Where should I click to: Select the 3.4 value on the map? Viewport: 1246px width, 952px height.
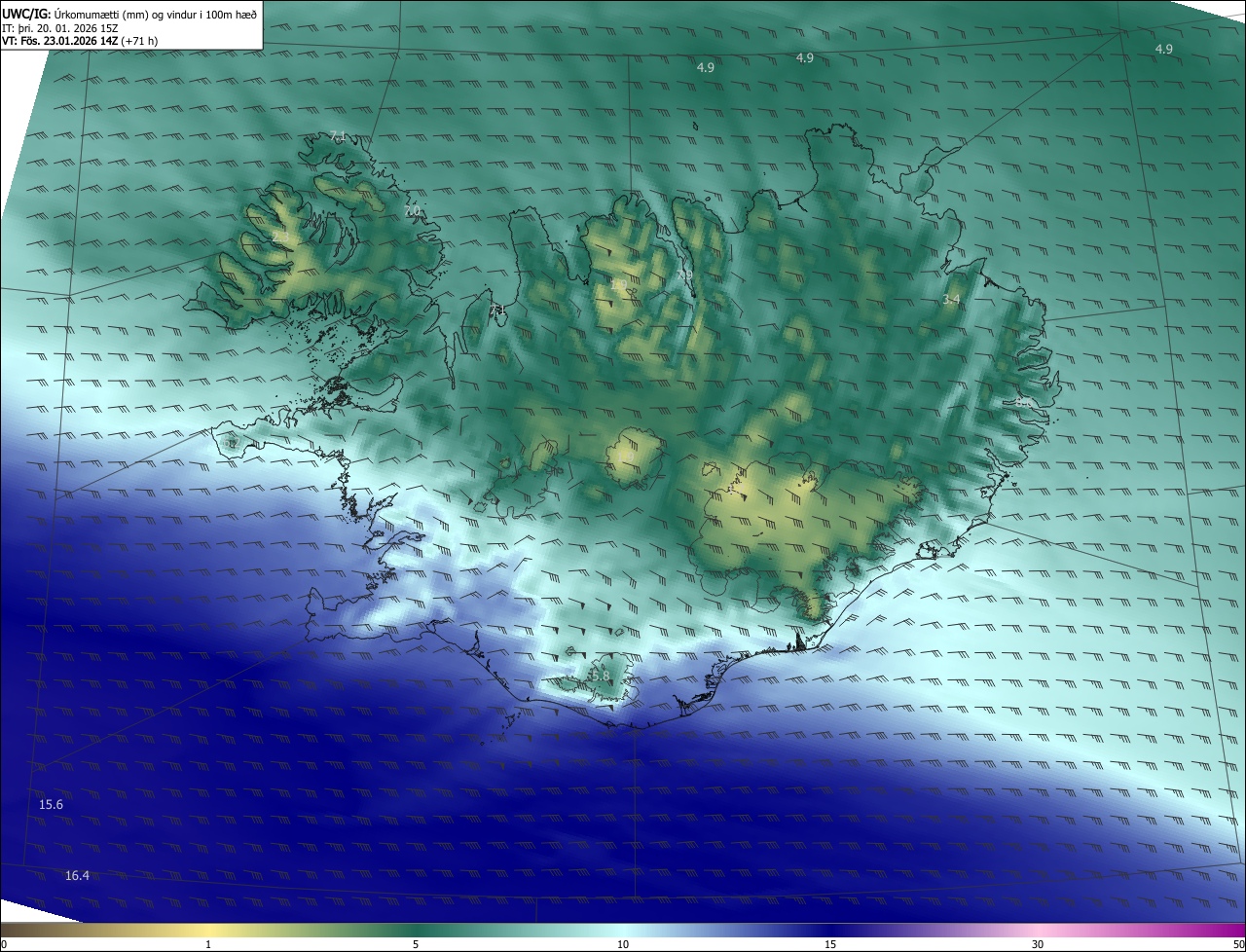[x=951, y=300]
